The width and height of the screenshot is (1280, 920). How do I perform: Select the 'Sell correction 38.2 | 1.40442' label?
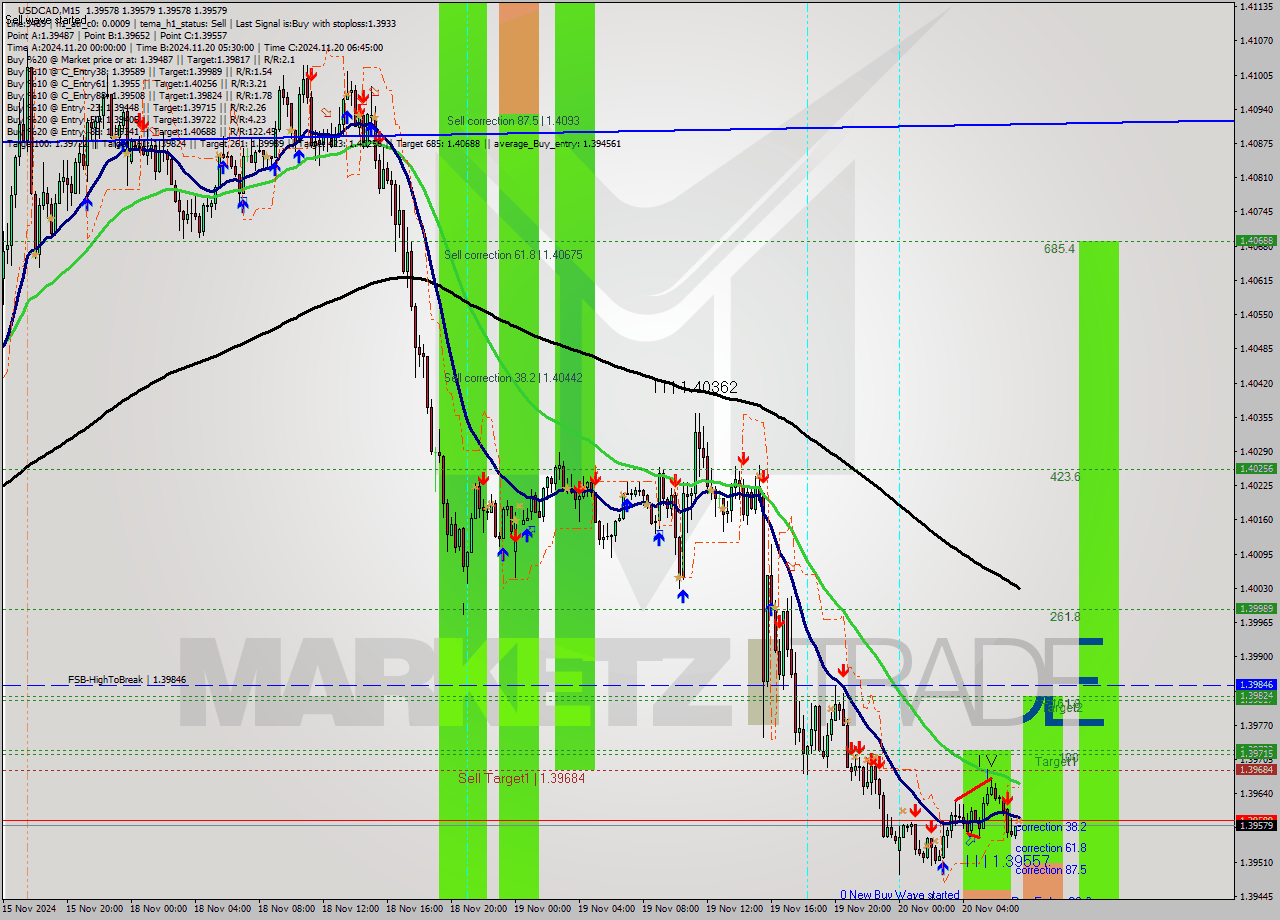[x=513, y=378]
